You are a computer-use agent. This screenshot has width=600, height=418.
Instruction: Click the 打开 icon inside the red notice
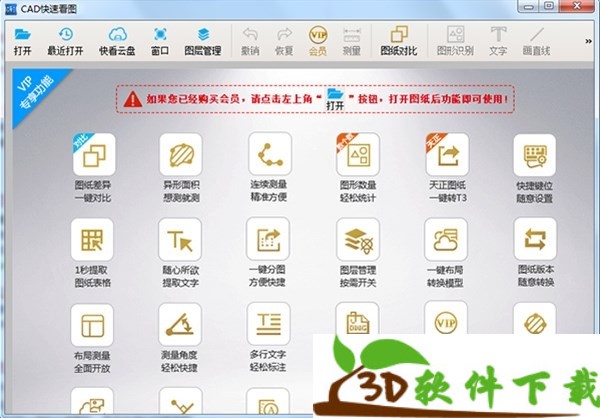pyautogui.click(x=335, y=99)
